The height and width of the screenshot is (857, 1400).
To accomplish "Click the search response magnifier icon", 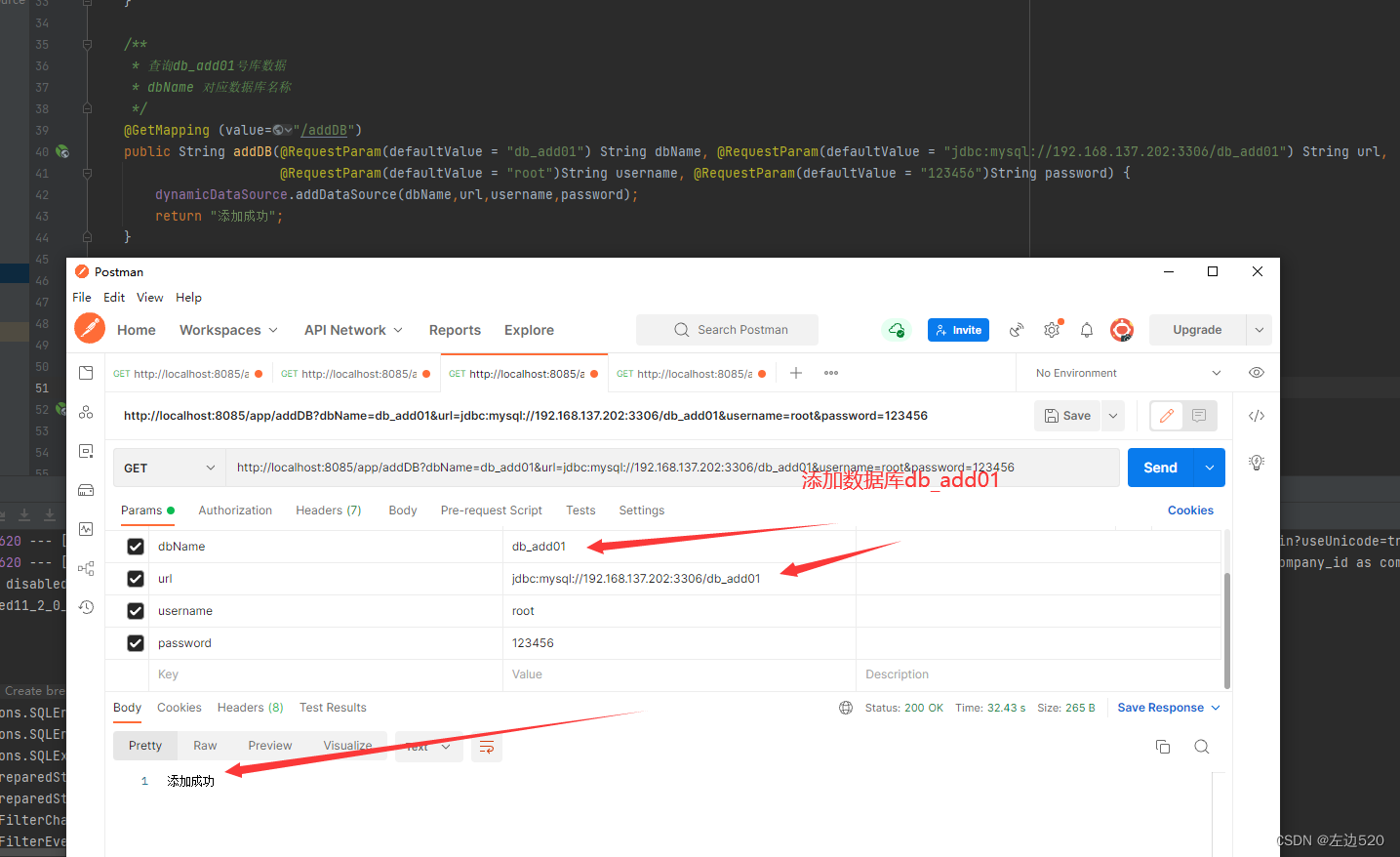I will coord(1202,747).
